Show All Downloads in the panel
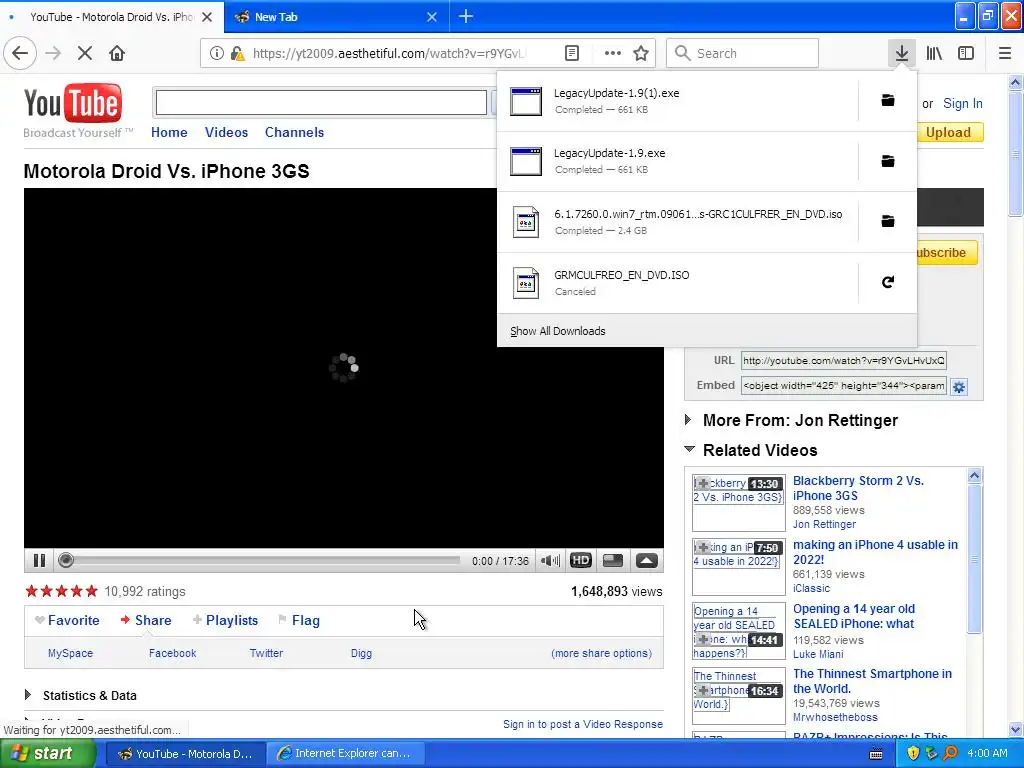The image size is (1024, 768). (x=558, y=331)
